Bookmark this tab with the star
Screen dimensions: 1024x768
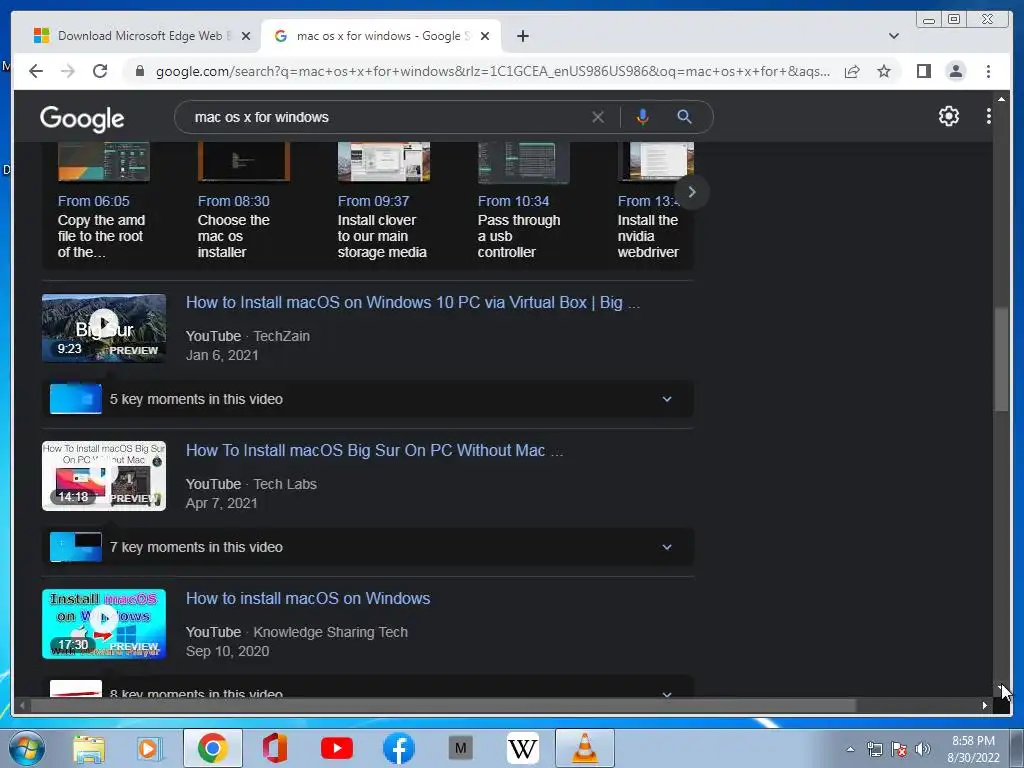884,71
